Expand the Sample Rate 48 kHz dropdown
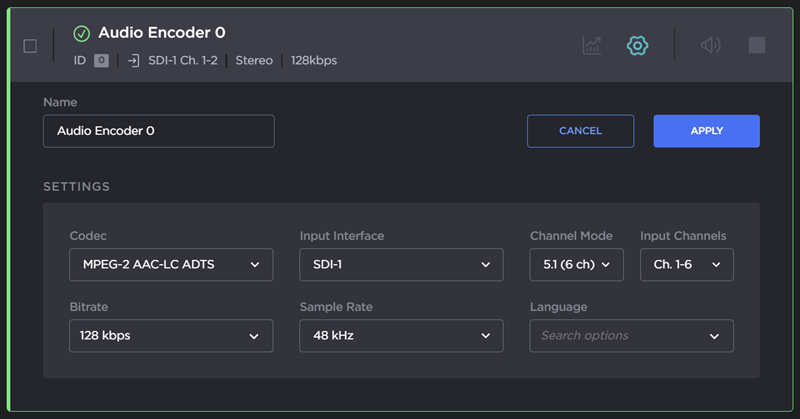Viewport: 800px width, 419px height. tap(401, 336)
